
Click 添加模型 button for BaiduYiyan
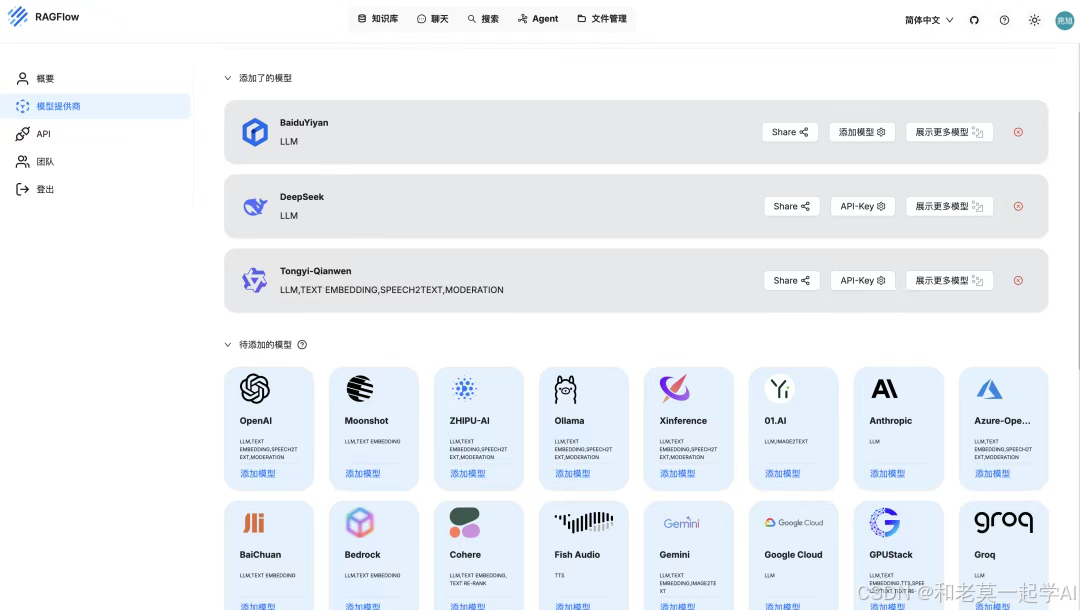point(862,132)
